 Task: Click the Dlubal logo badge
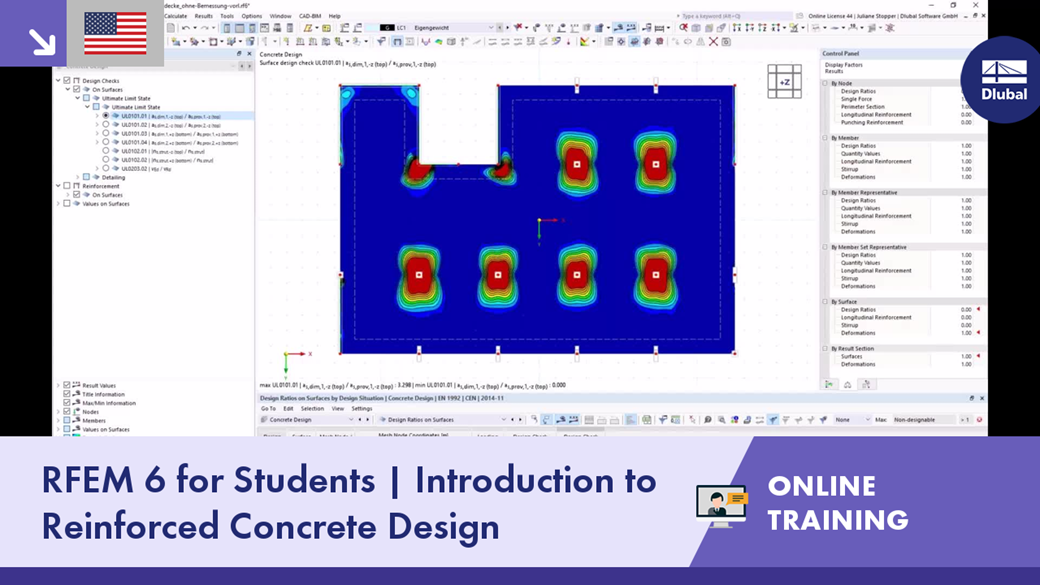click(1004, 80)
